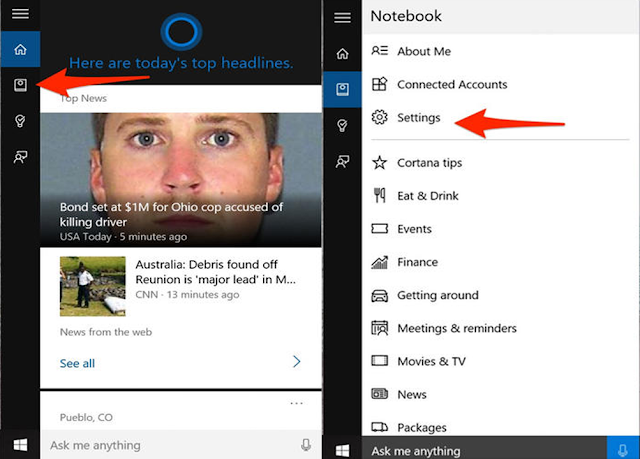The image size is (640, 459).
Task: Click blue microphone button in Notebook panel
Action: pyautogui.click(x=623, y=448)
